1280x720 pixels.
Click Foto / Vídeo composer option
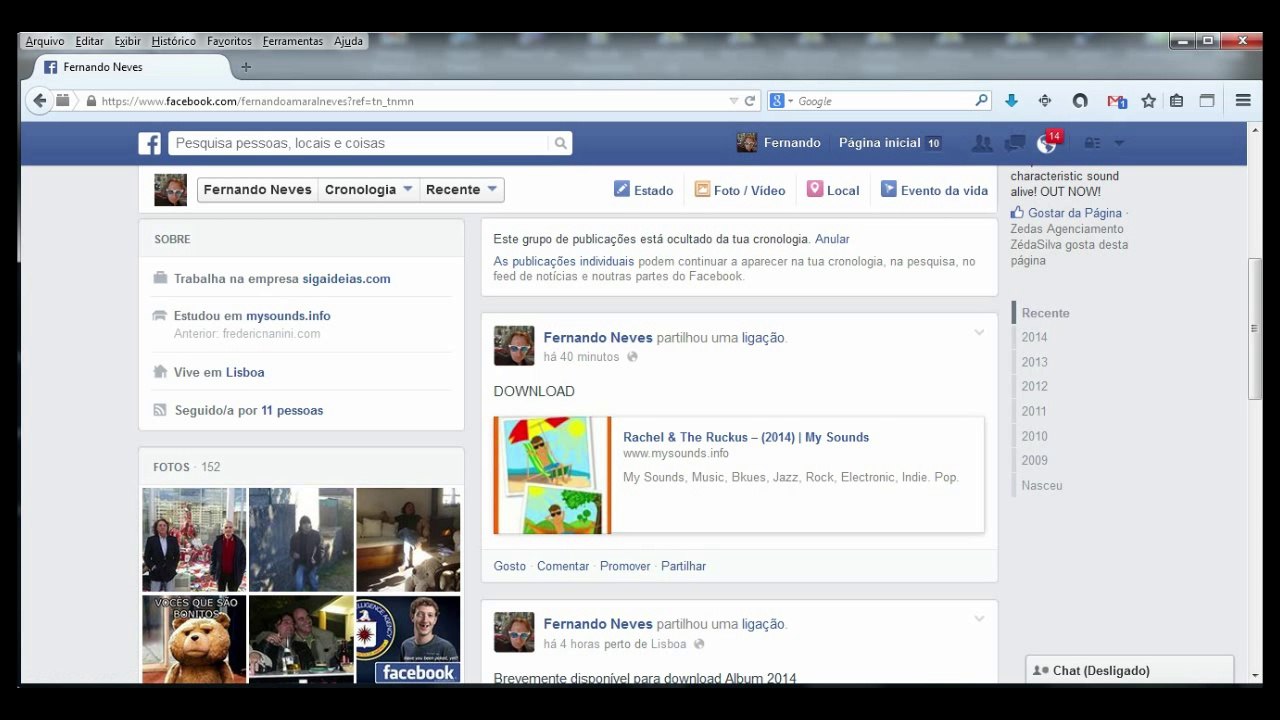click(x=740, y=190)
